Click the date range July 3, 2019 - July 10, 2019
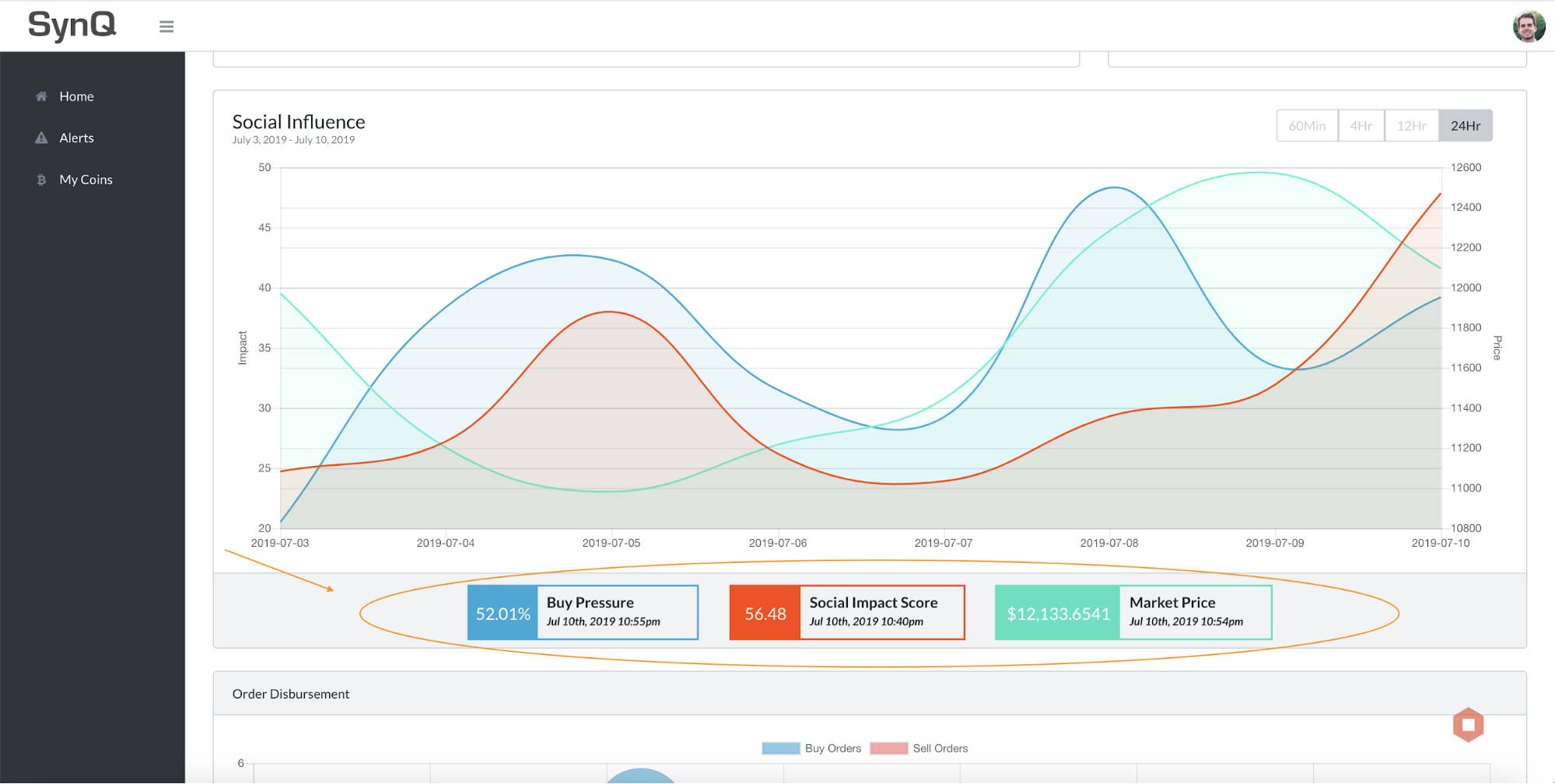The height and width of the screenshot is (784, 1555). point(293,140)
